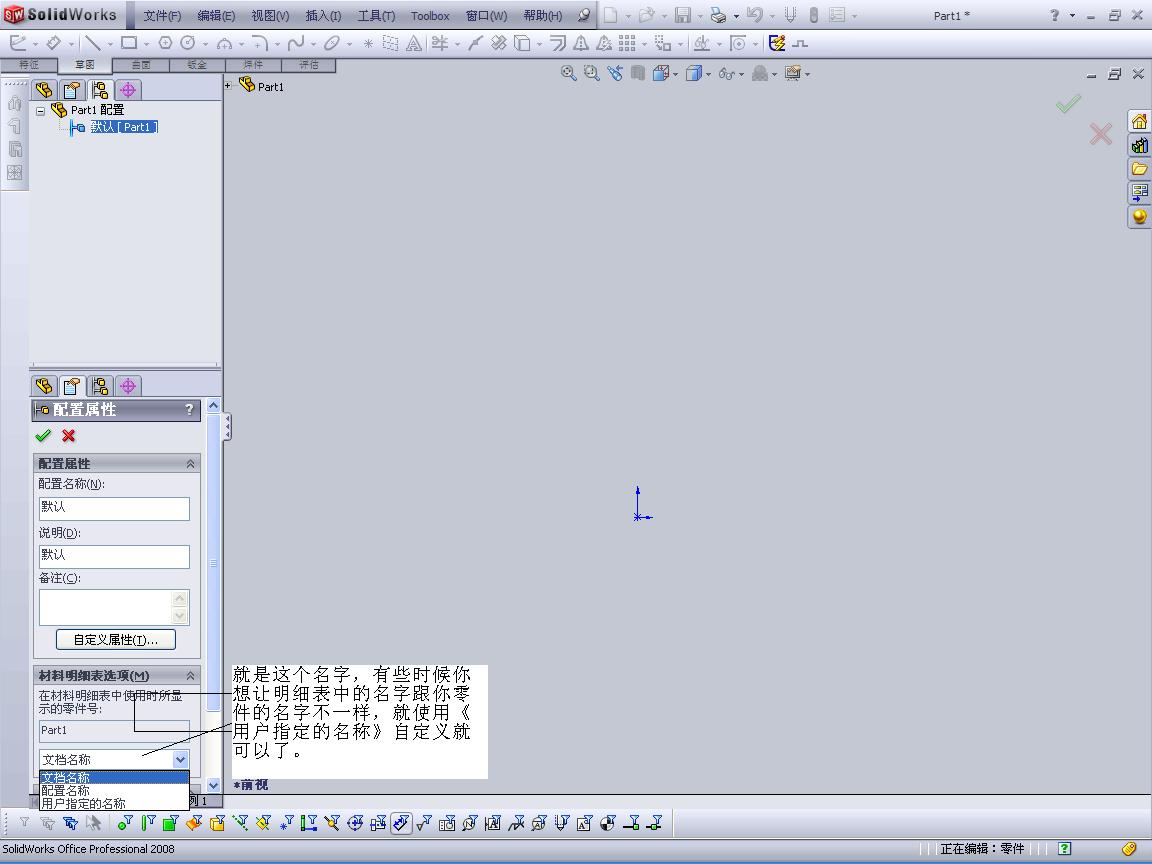Viewport: 1152px width, 864px height.
Task: Click the Clear All Filters icon
Action: coord(48,823)
